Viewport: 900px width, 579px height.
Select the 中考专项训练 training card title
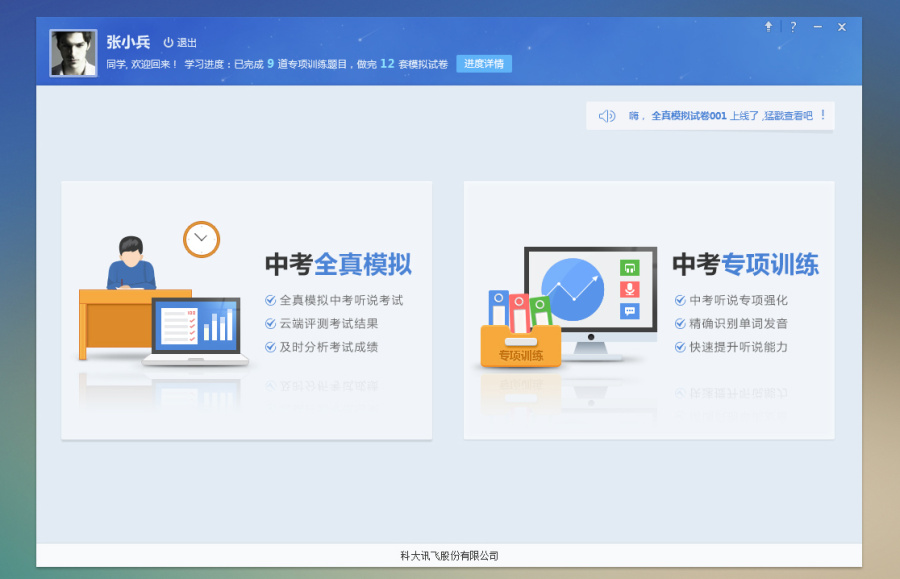tap(746, 265)
